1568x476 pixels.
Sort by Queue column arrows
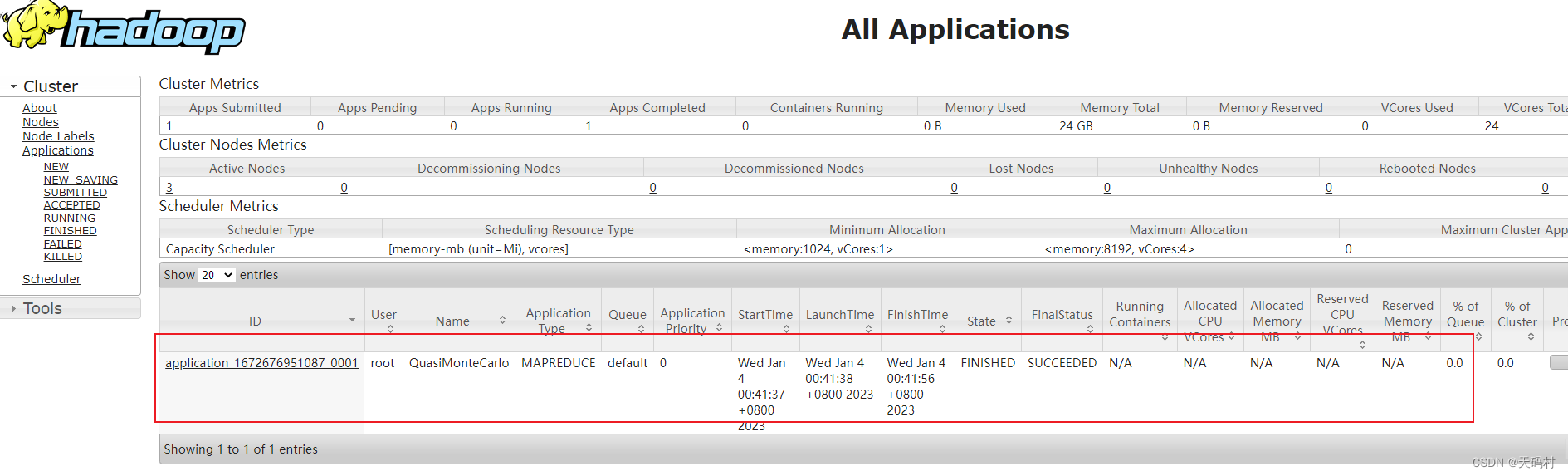(641, 330)
